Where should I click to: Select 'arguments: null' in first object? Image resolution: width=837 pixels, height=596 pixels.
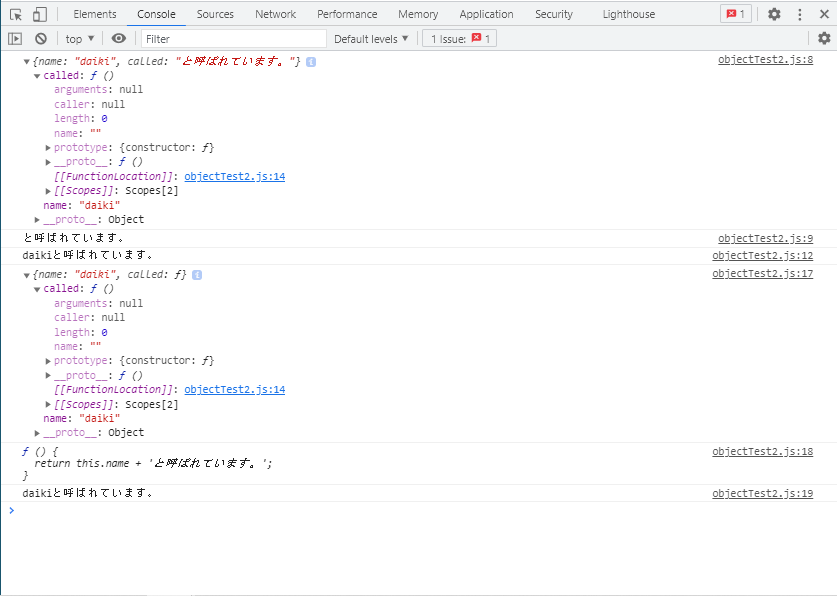coord(98,90)
